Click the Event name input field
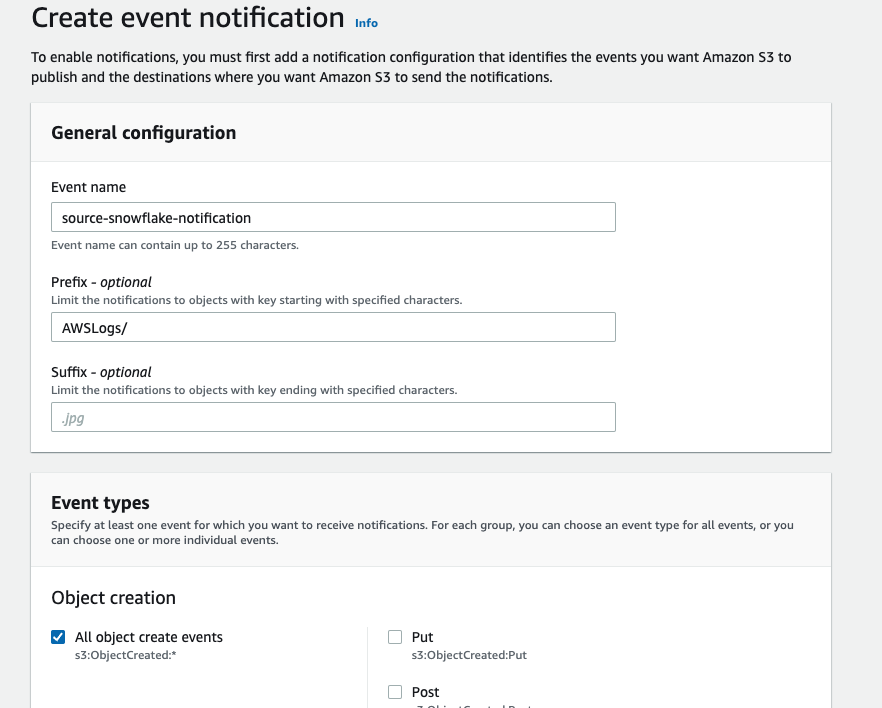 click(x=333, y=217)
